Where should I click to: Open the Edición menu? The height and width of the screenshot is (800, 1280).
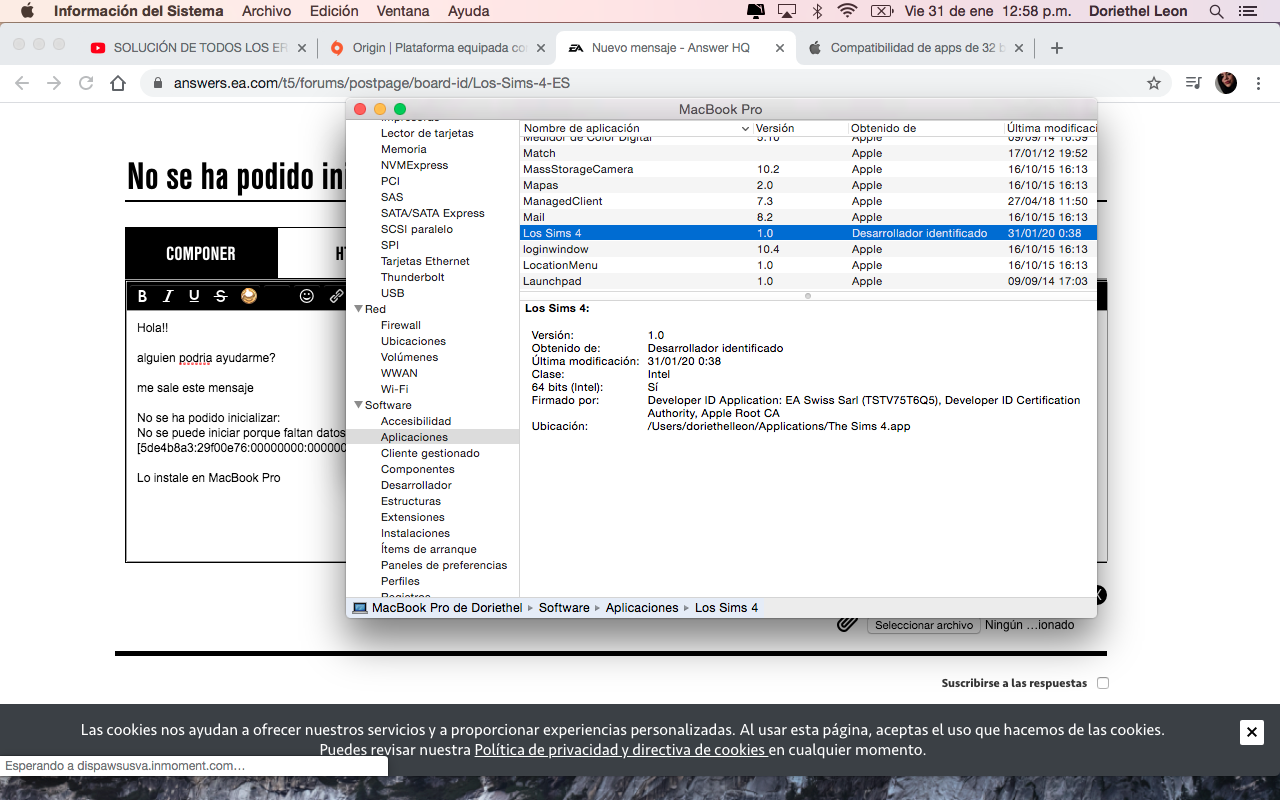pos(334,11)
